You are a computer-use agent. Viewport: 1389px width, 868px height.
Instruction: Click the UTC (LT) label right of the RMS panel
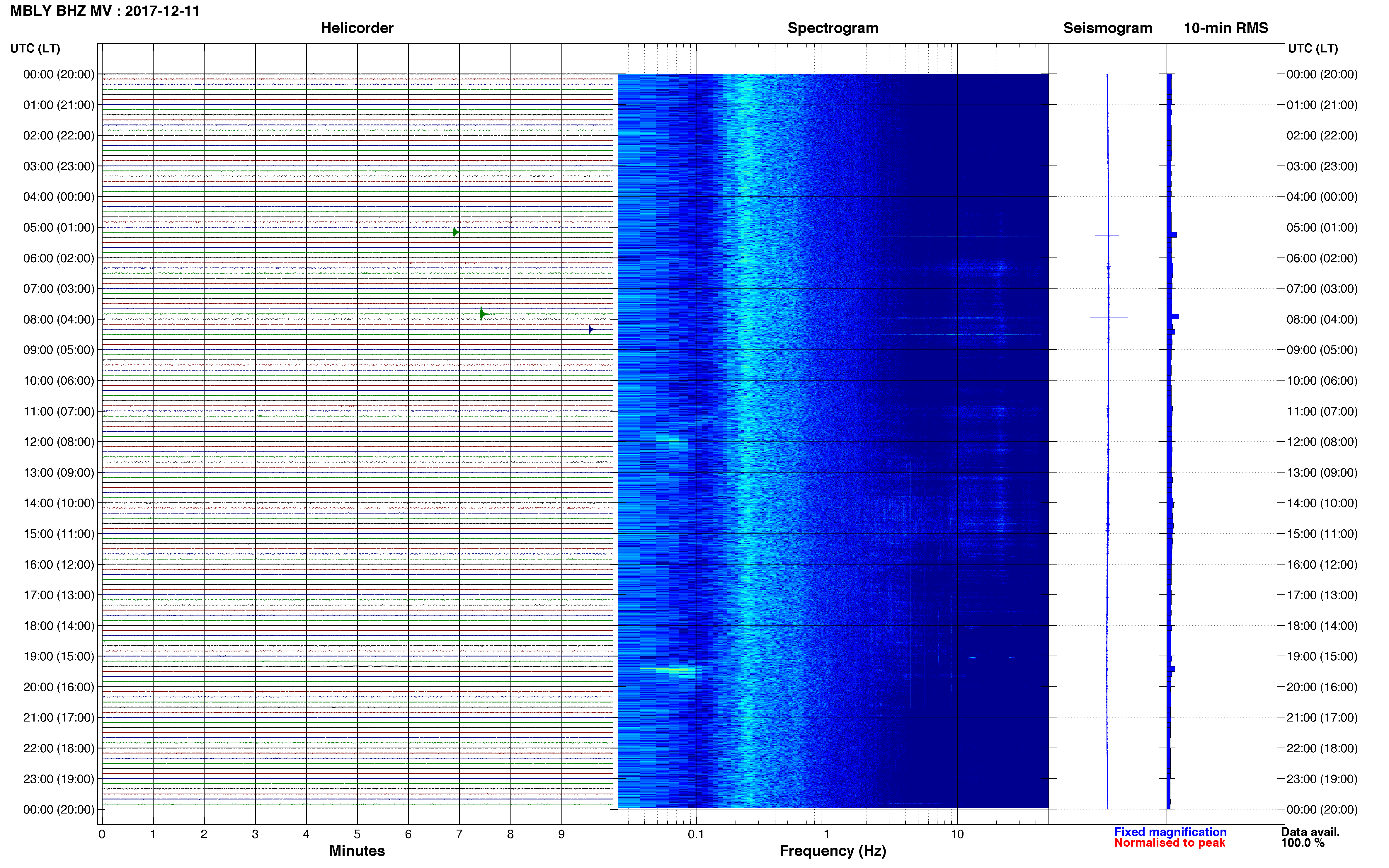click(x=1313, y=48)
